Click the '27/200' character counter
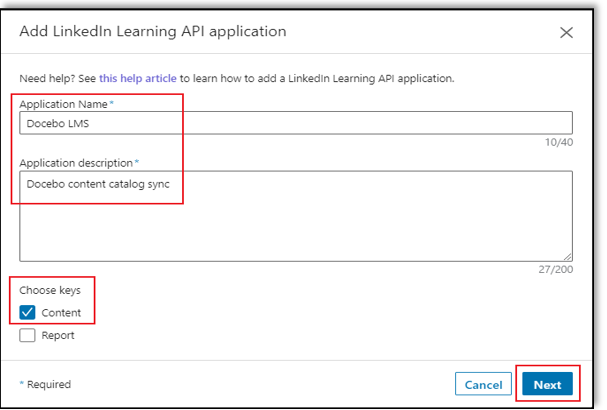 556,269
